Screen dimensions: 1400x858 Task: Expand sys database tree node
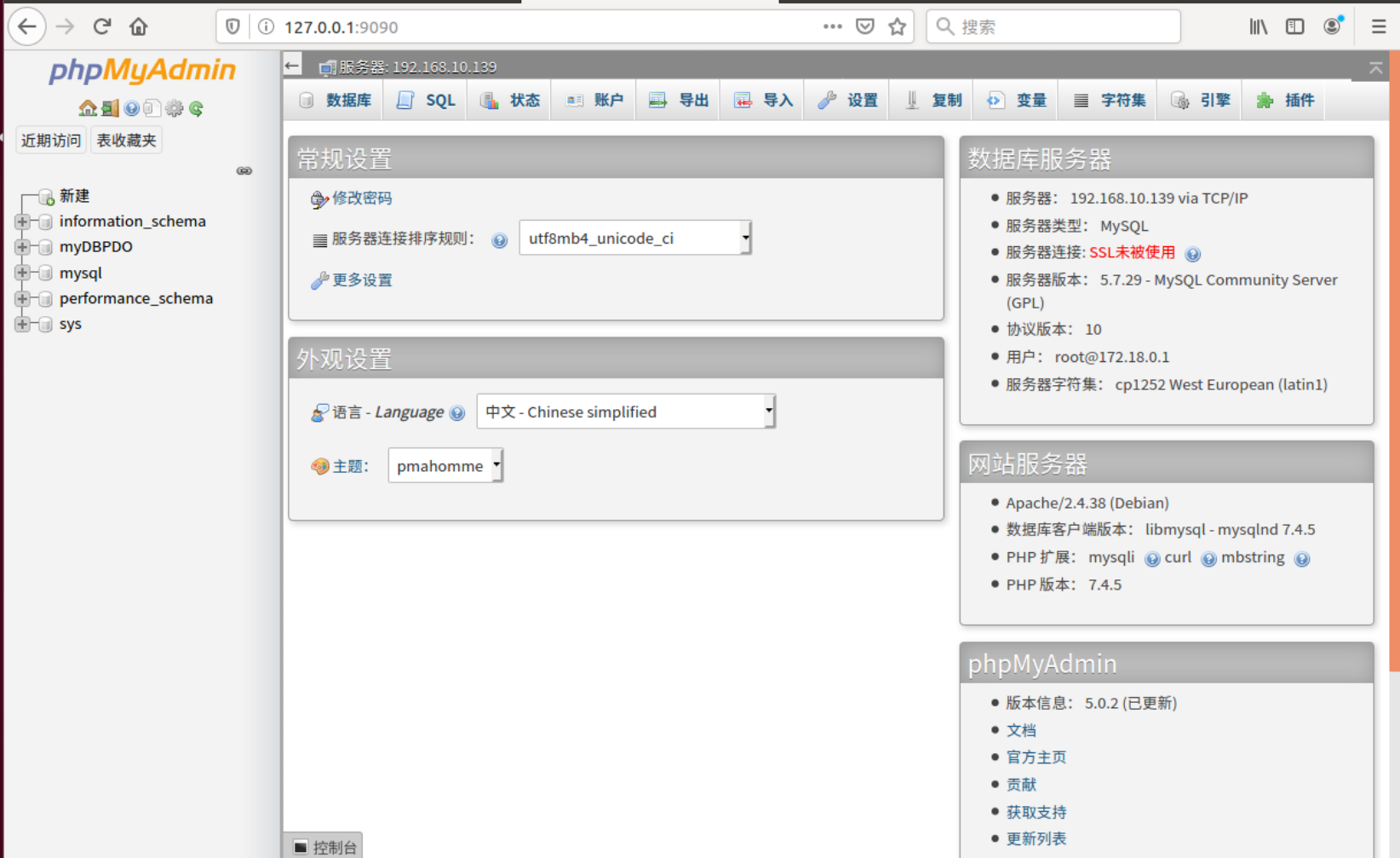click(x=22, y=324)
